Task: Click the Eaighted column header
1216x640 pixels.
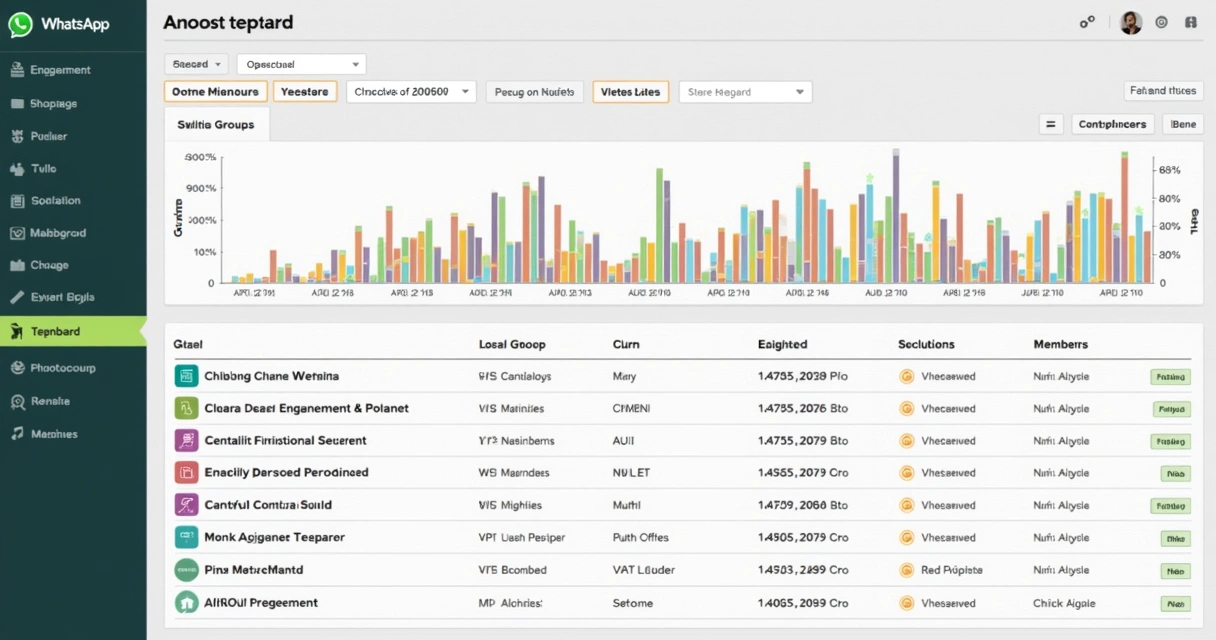Action: point(782,344)
